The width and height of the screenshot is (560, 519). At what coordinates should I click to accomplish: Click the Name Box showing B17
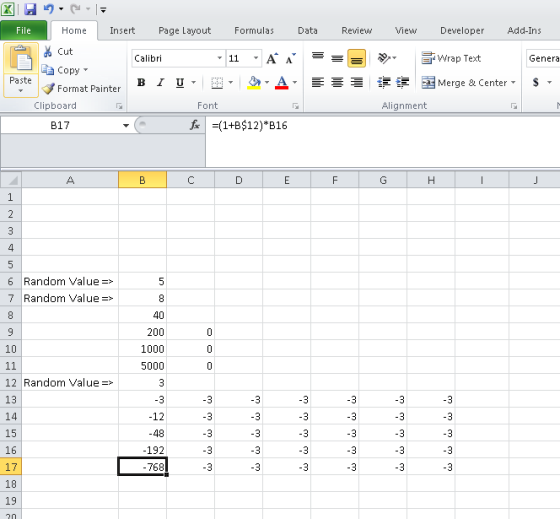tap(60, 125)
